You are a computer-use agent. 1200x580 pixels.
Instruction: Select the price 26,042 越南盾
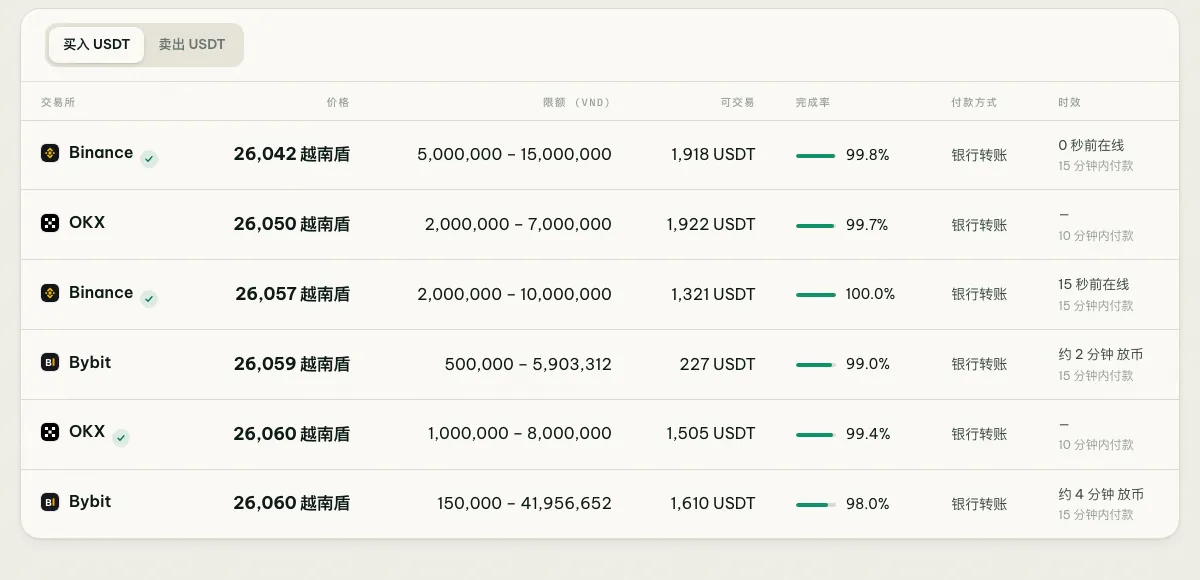(292, 154)
